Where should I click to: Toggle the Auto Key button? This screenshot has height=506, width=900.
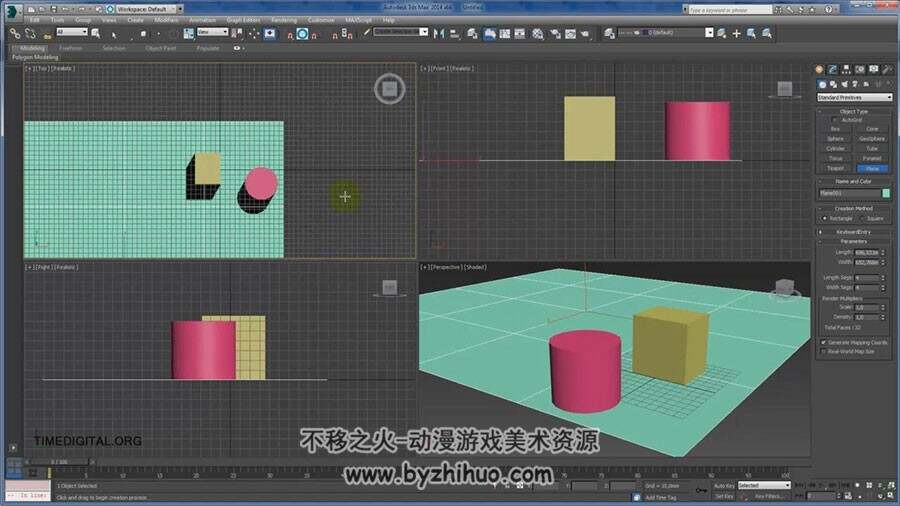[x=724, y=486]
